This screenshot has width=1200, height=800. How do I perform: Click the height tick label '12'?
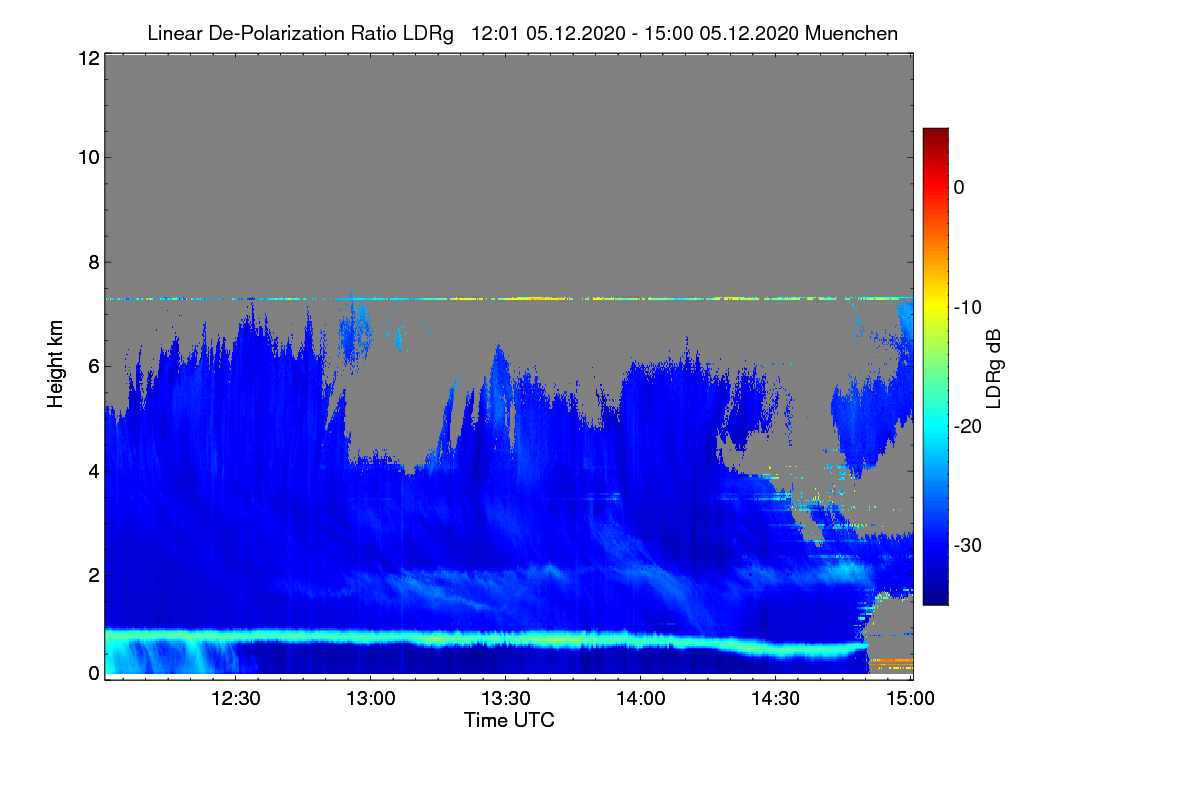pyautogui.click(x=88, y=58)
